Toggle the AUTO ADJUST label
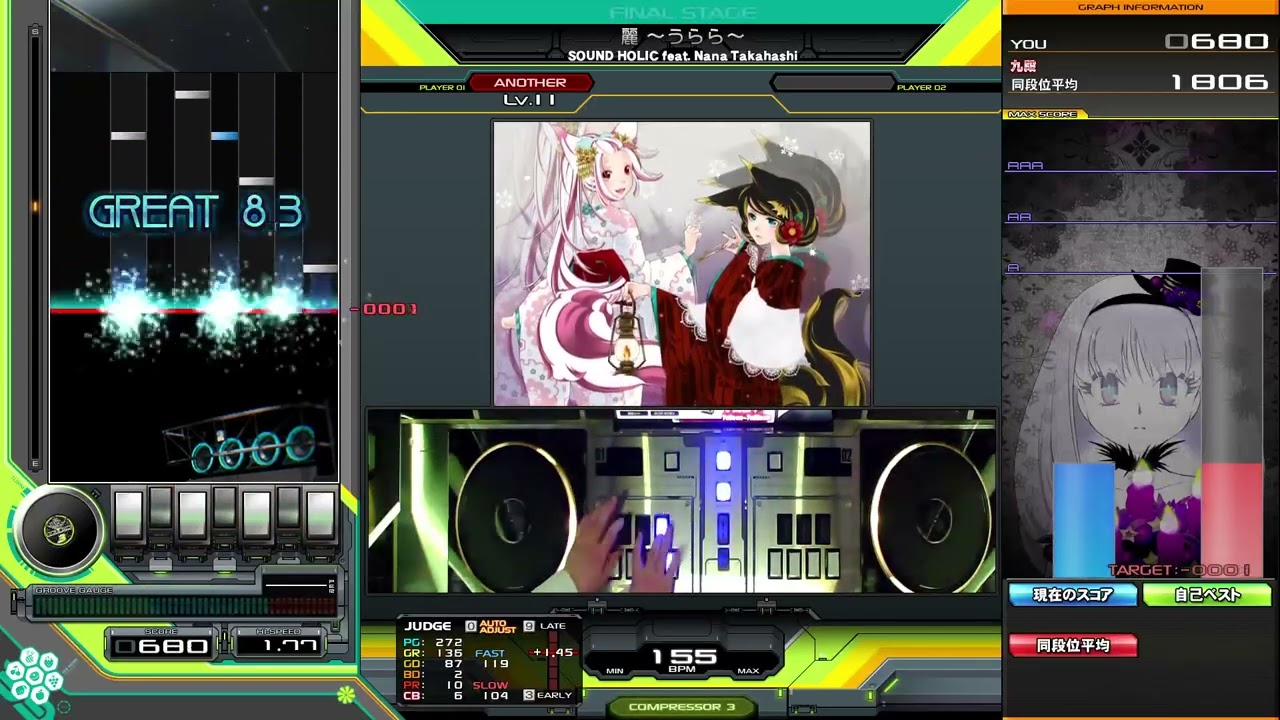Image resolution: width=1280 pixels, height=720 pixels. coord(498,626)
